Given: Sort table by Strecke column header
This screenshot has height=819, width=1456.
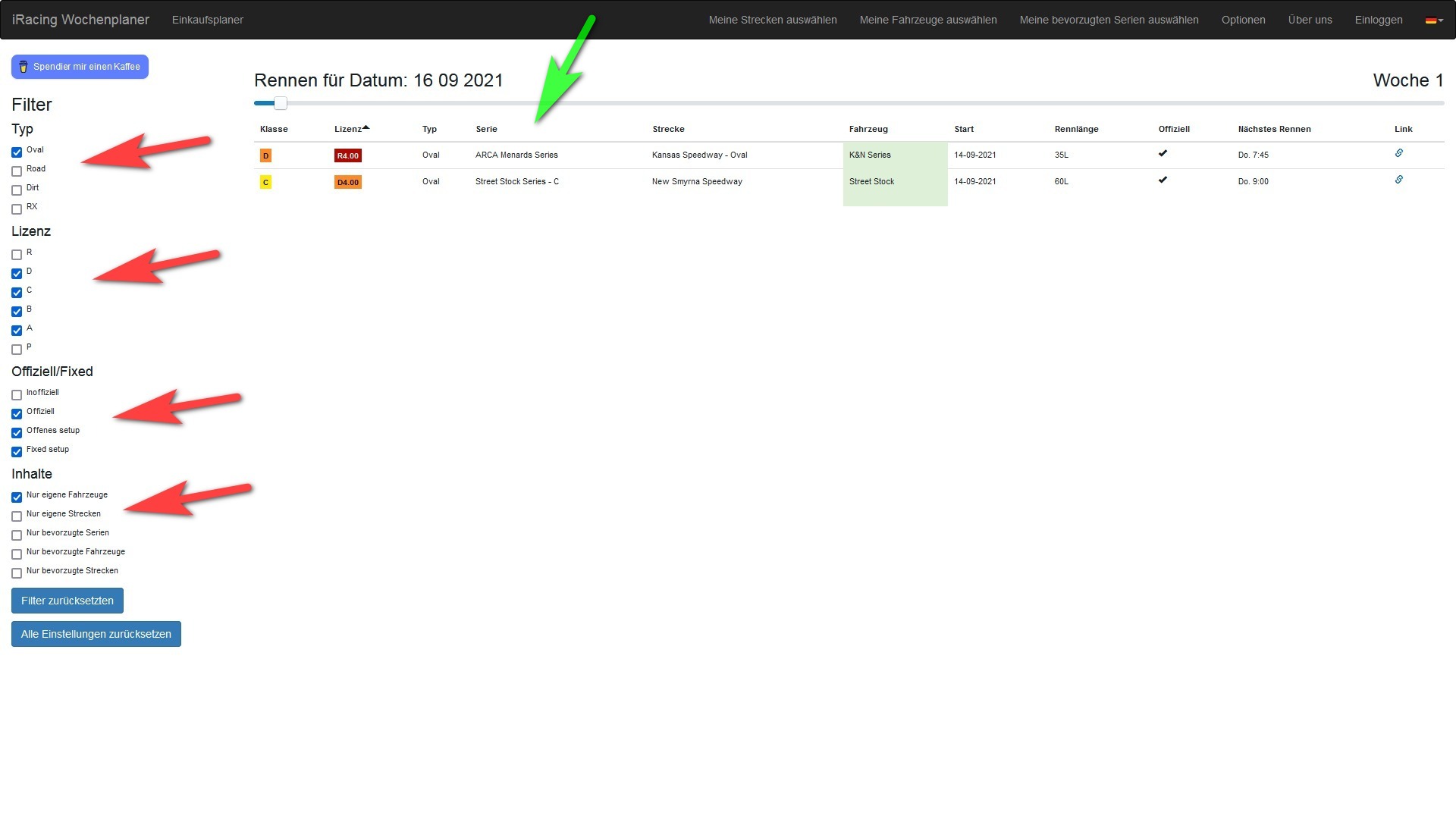Looking at the screenshot, I should [x=668, y=129].
